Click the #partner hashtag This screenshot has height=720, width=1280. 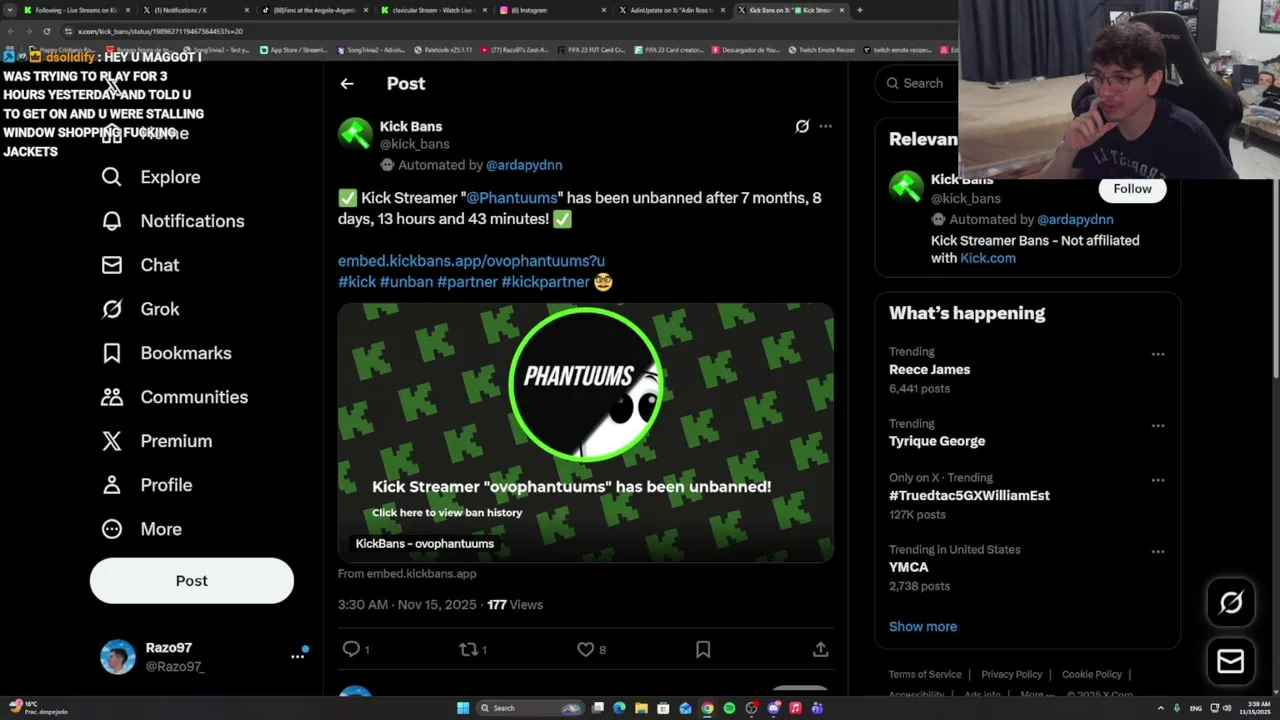(467, 282)
